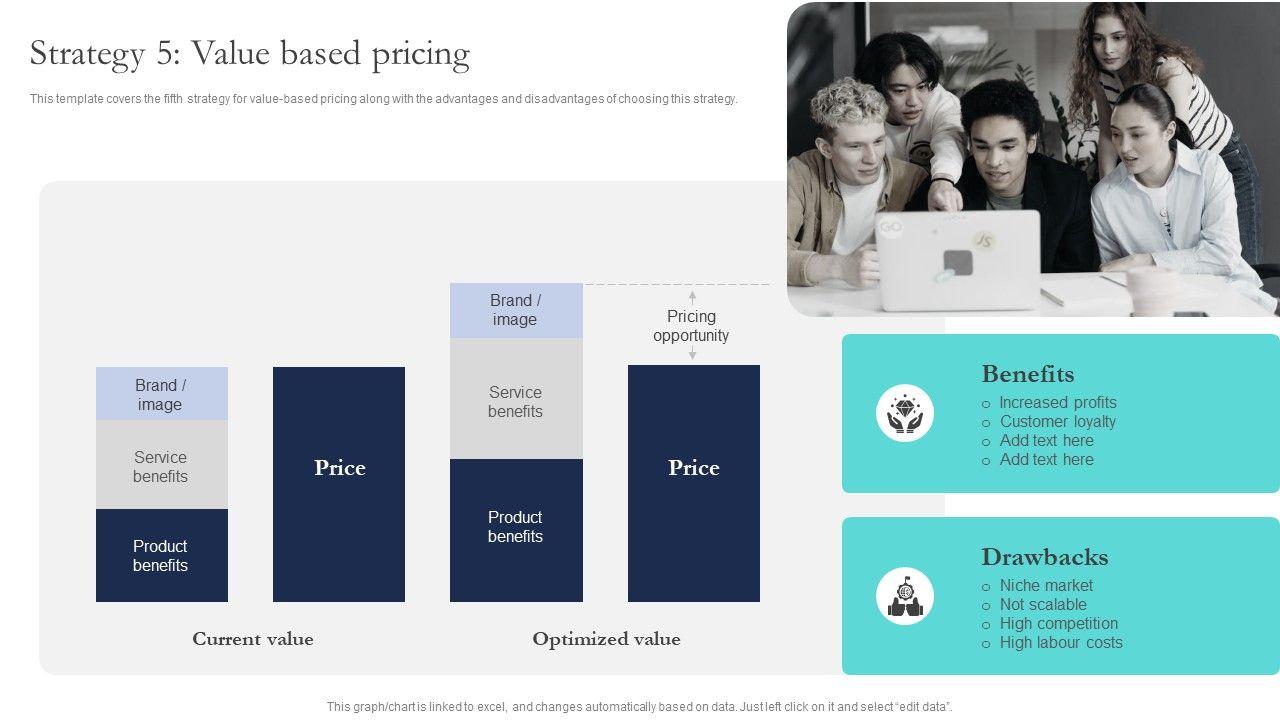This screenshot has width=1280, height=720.
Task: Click the High labour costs bullet
Action: tap(1061, 643)
